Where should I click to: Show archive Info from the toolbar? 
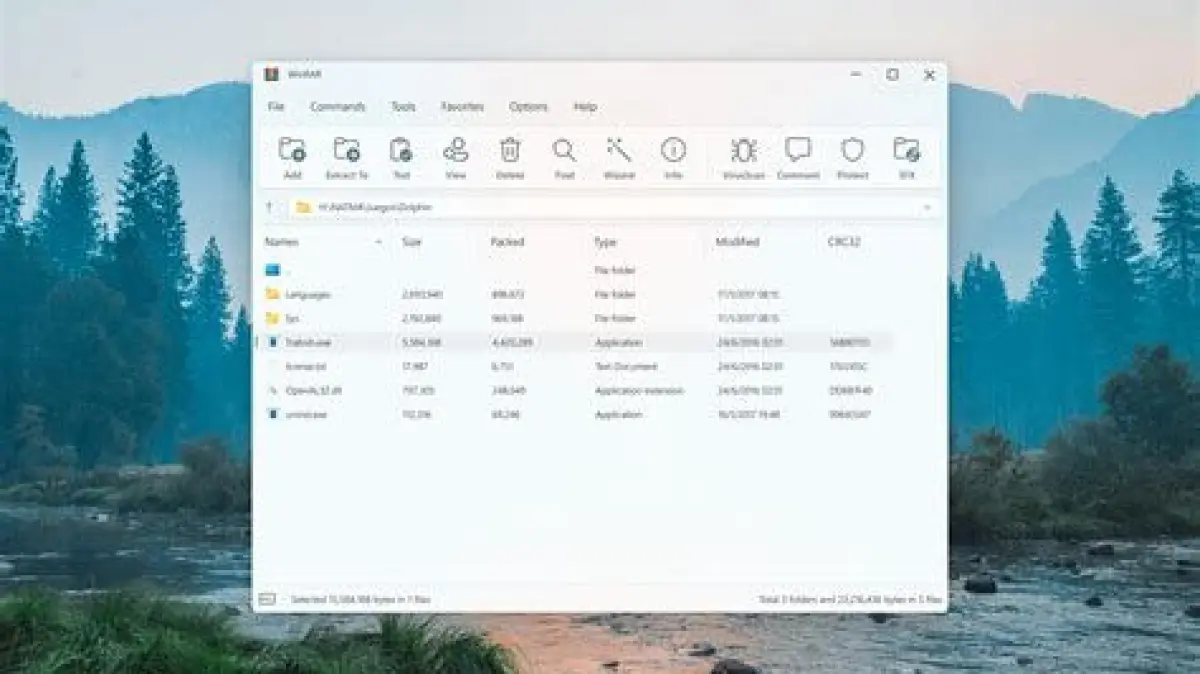tap(673, 151)
